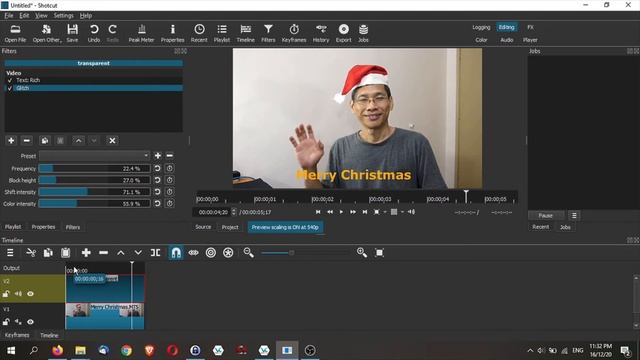Zoom timeline to fit
Screen dimensions: 640x360
(x=380, y=253)
